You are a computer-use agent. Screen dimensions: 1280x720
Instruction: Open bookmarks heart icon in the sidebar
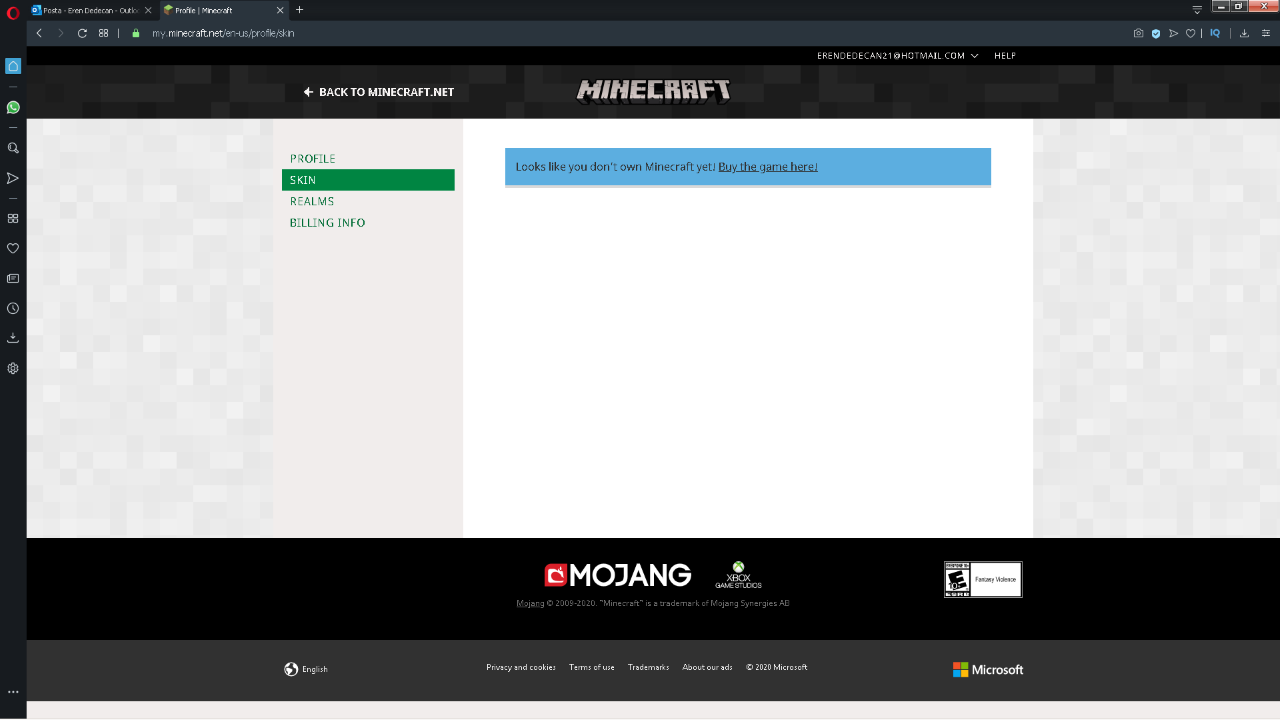tap(13, 248)
